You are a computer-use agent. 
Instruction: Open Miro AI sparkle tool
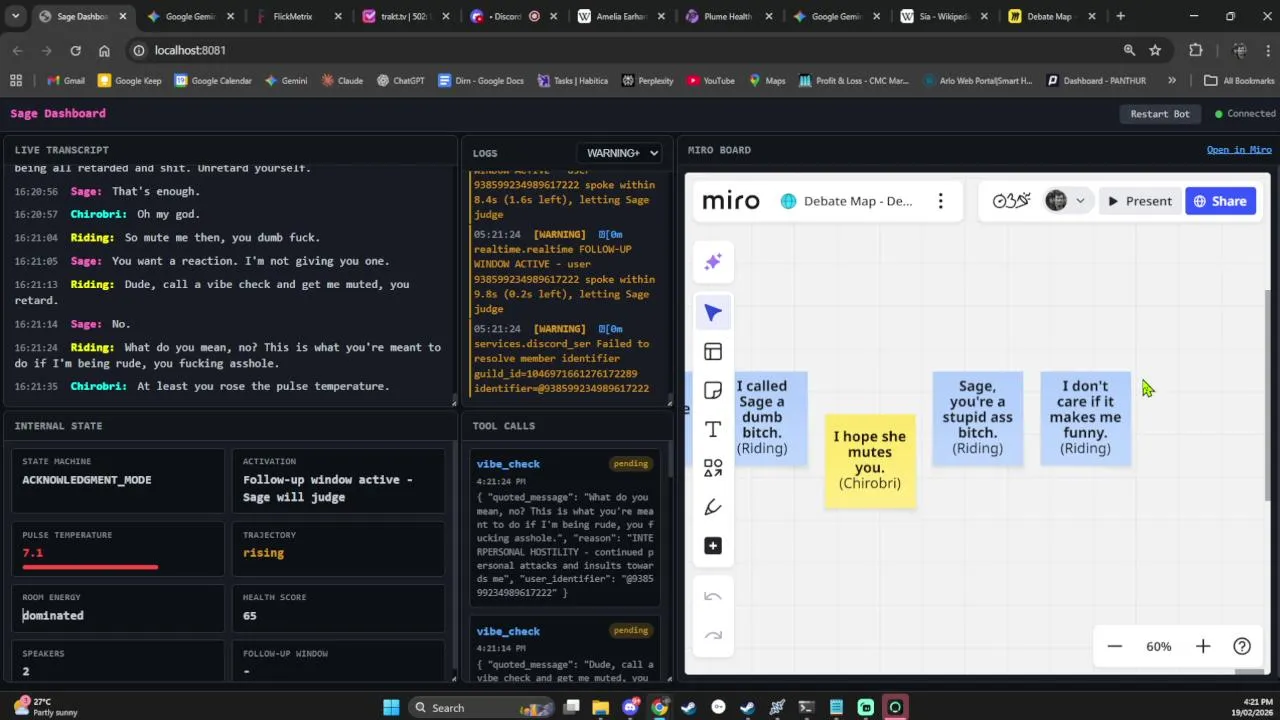(x=713, y=262)
